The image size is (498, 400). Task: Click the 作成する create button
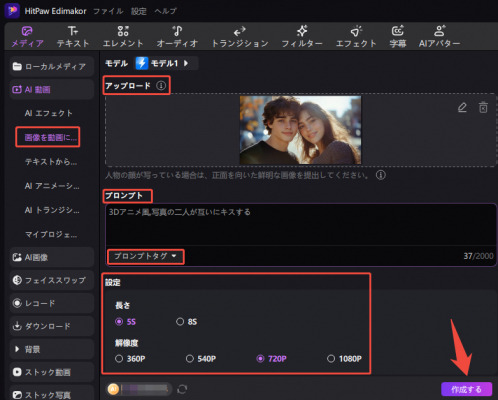pyautogui.click(x=466, y=389)
